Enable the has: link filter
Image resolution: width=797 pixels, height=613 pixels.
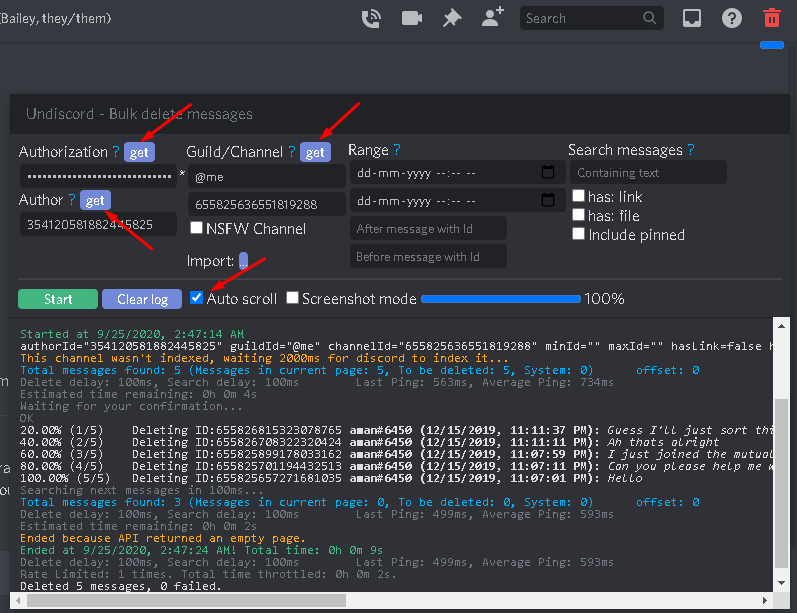click(x=578, y=196)
